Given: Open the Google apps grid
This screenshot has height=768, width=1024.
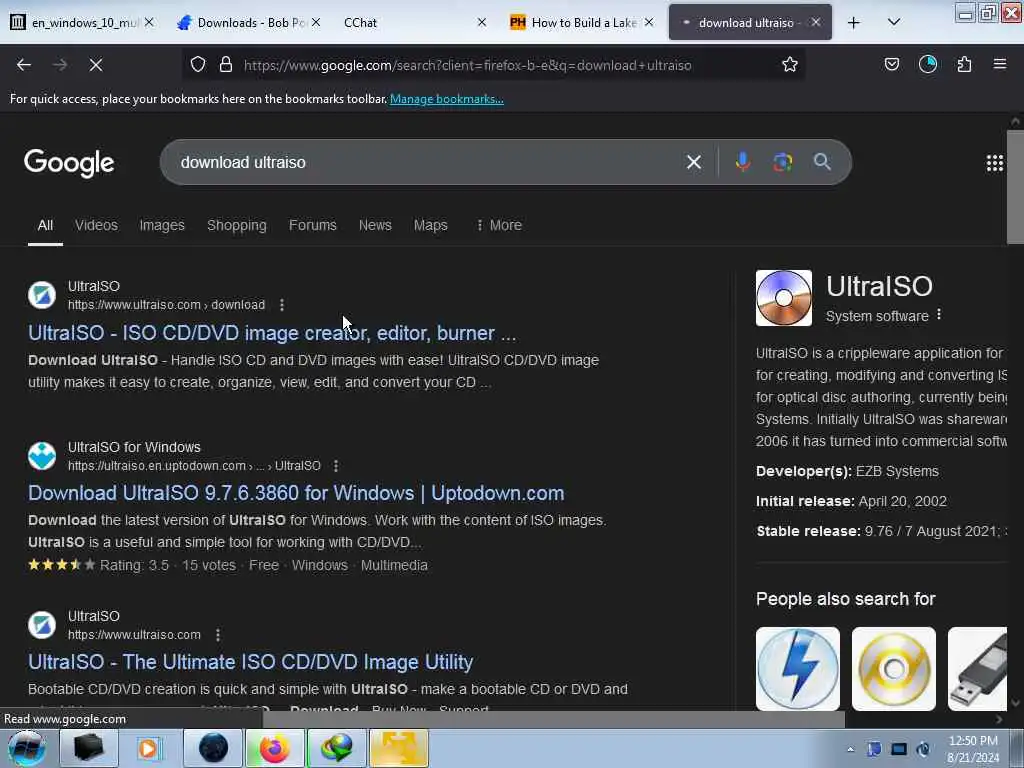Looking at the screenshot, I should [x=995, y=163].
